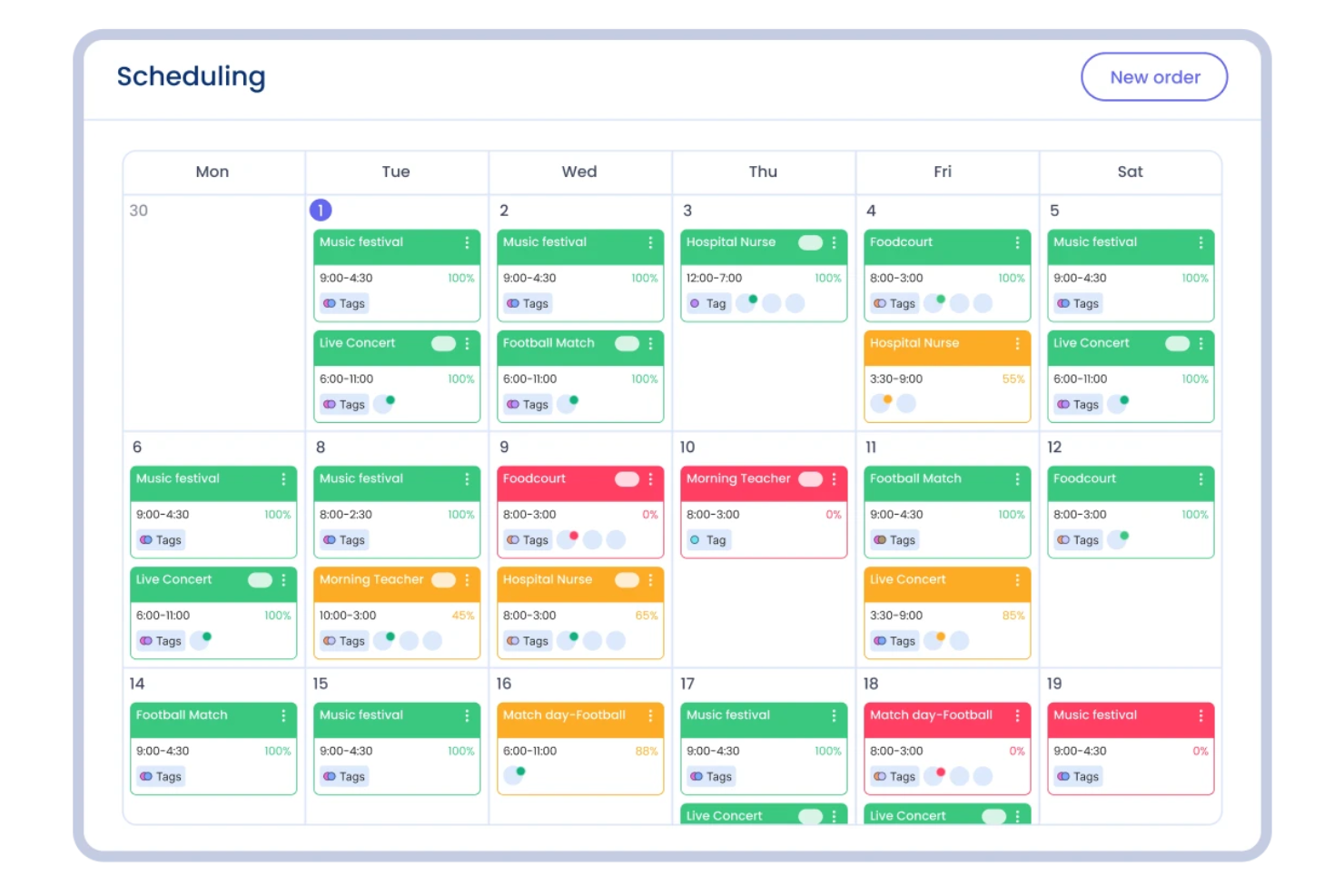Click the Tags pill on June 6 Live Concert
The height and width of the screenshot is (896, 1344).
pos(160,640)
